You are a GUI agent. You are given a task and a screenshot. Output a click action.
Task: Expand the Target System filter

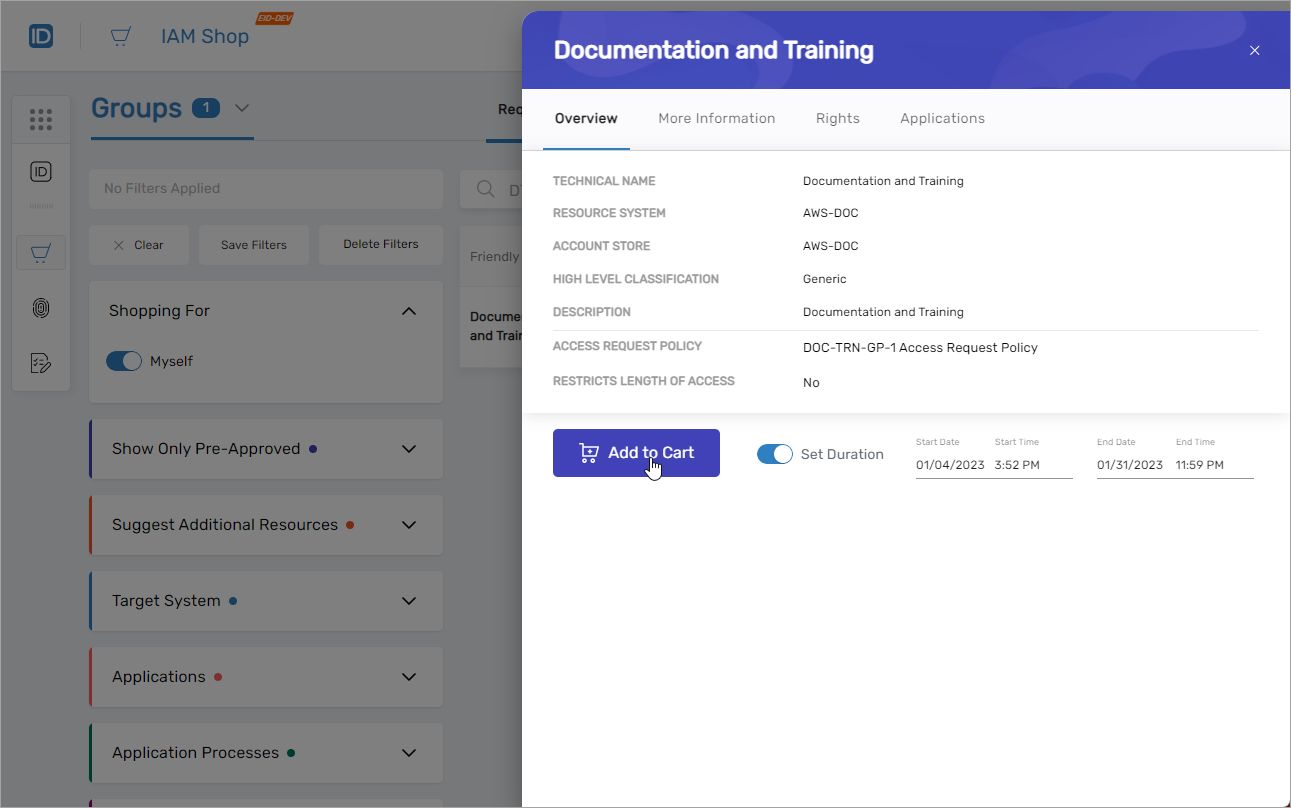click(408, 601)
